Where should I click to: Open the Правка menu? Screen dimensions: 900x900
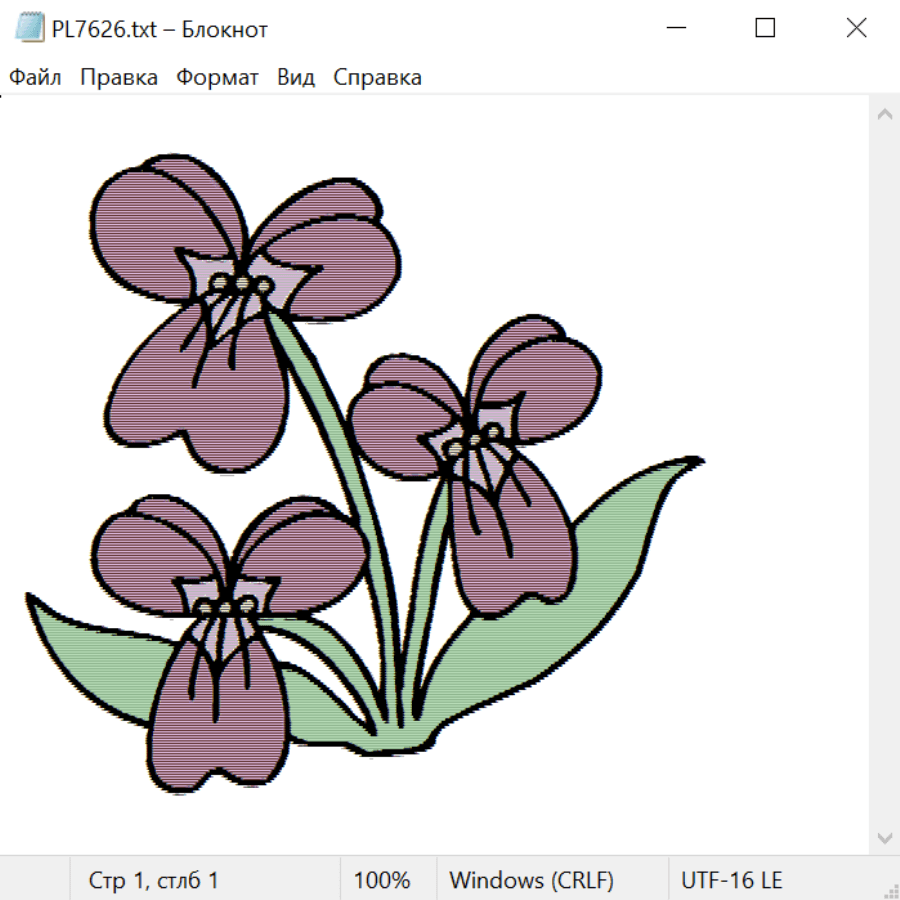click(119, 78)
